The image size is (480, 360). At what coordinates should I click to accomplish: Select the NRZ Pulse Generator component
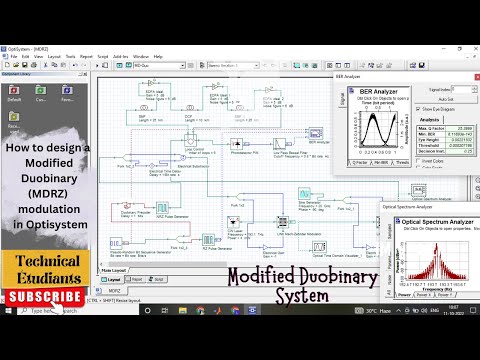(x=162, y=208)
